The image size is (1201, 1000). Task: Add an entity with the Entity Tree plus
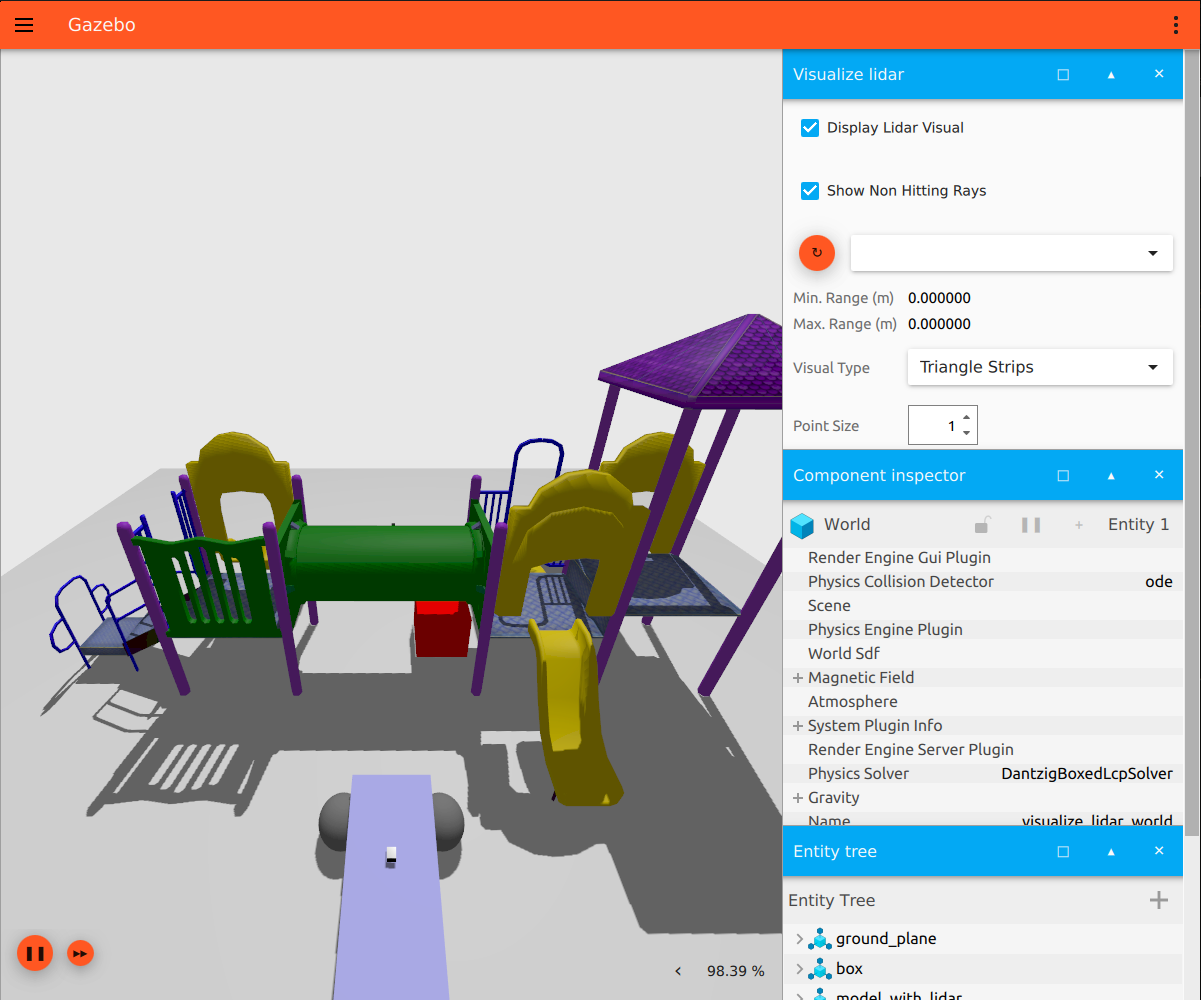coord(1158,901)
